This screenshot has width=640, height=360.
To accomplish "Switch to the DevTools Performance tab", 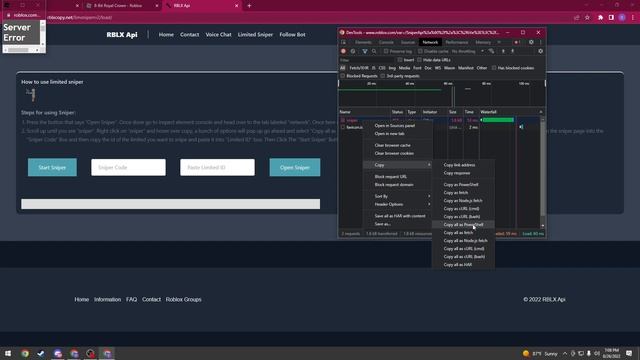I will pyautogui.click(x=457, y=42).
